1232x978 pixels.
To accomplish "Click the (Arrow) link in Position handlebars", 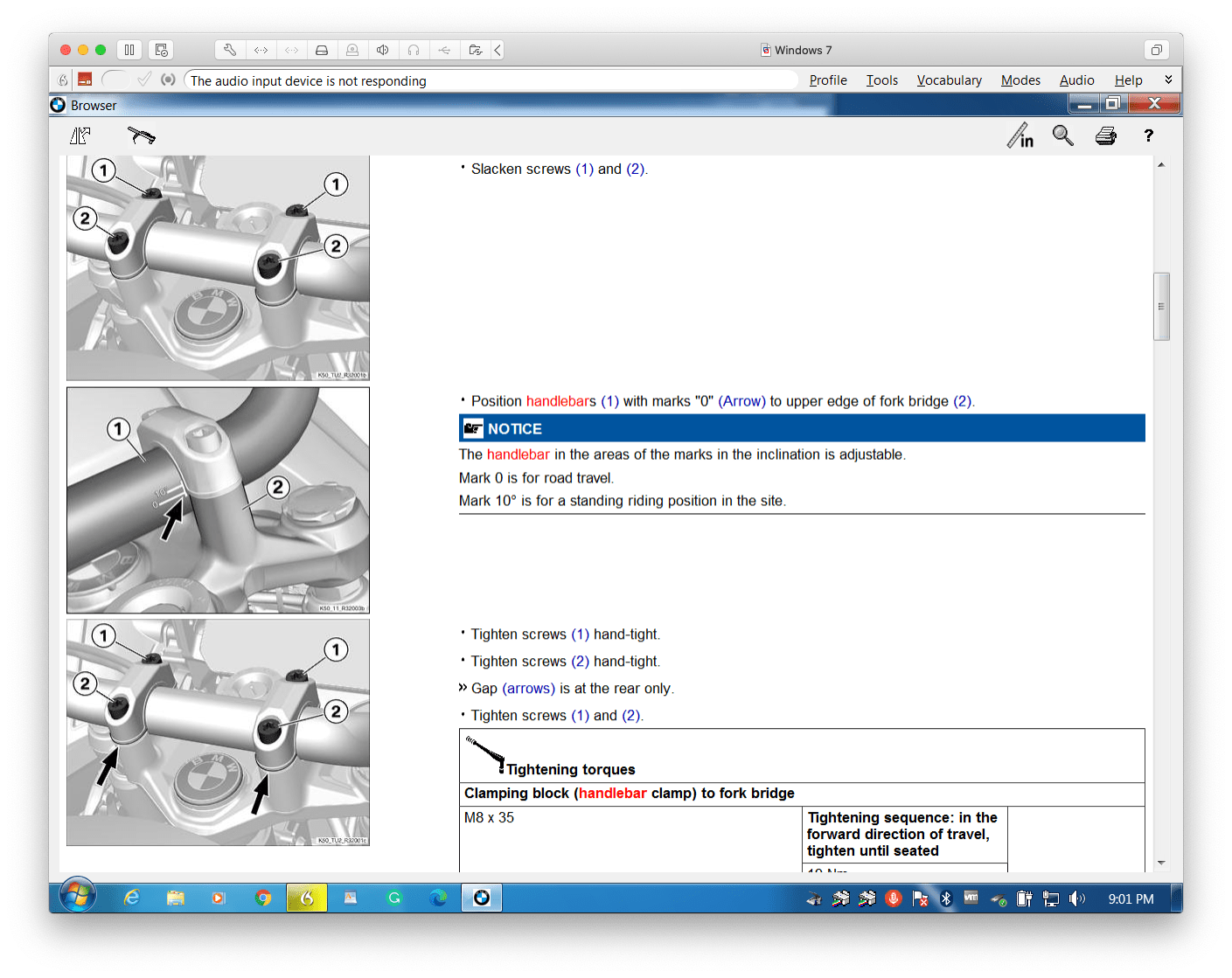I will (x=742, y=401).
